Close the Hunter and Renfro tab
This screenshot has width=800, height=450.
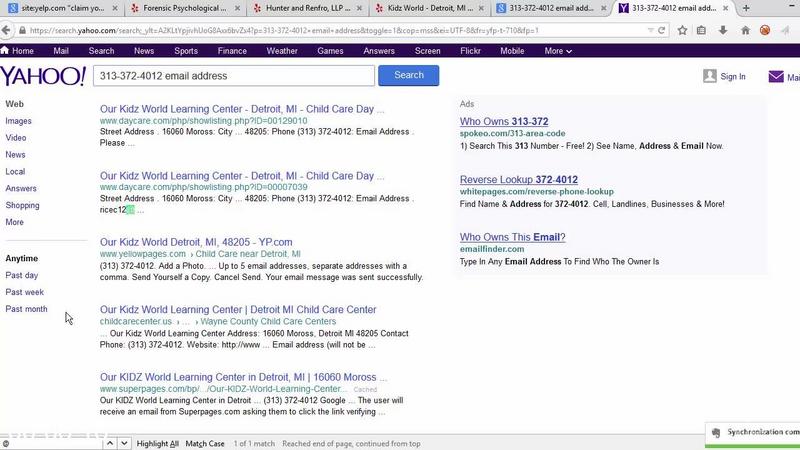coord(360,8)
